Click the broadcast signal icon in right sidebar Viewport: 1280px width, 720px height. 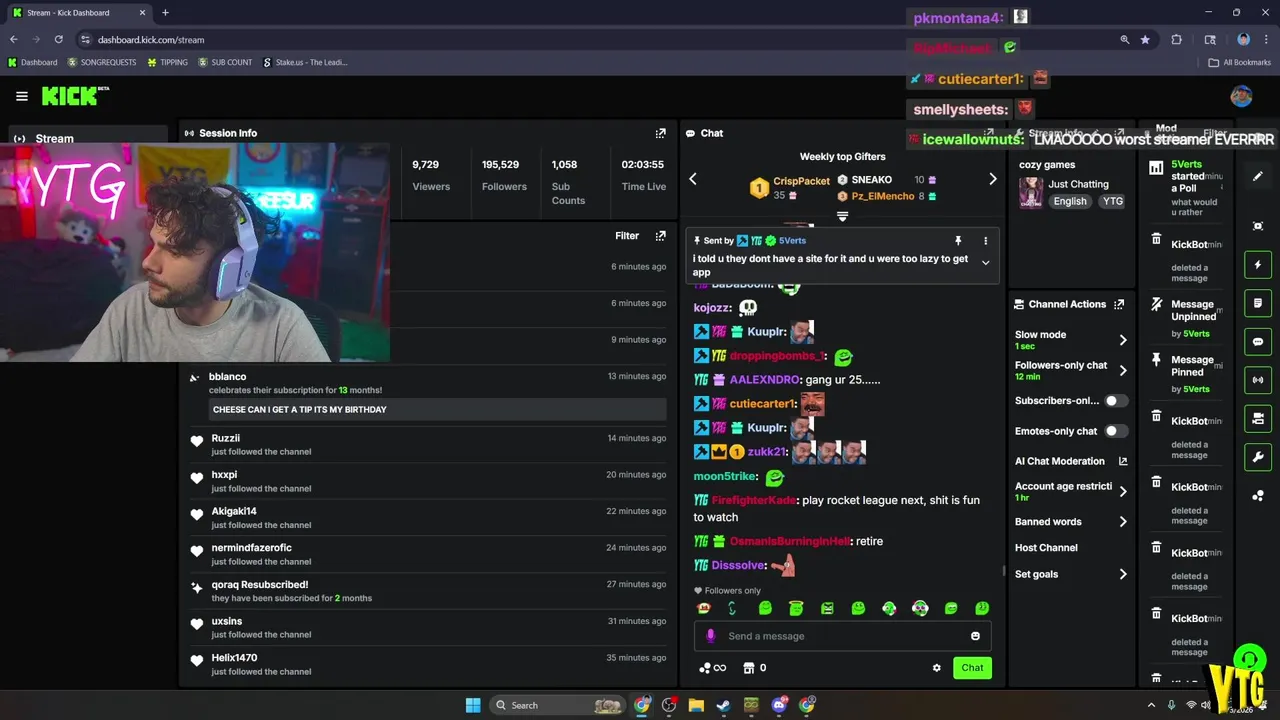pos(1258,380)
